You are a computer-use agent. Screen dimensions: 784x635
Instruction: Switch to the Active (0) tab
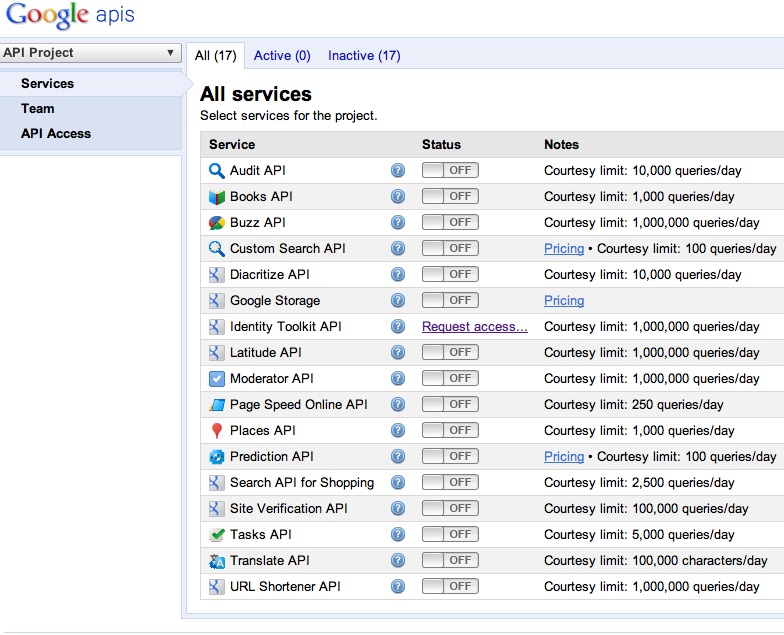282,56
